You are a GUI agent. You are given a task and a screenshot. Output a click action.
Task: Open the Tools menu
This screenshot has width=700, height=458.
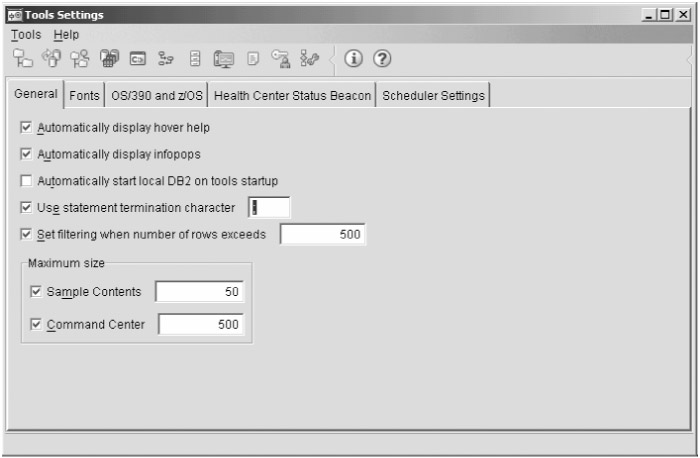(x=26, y=34)
